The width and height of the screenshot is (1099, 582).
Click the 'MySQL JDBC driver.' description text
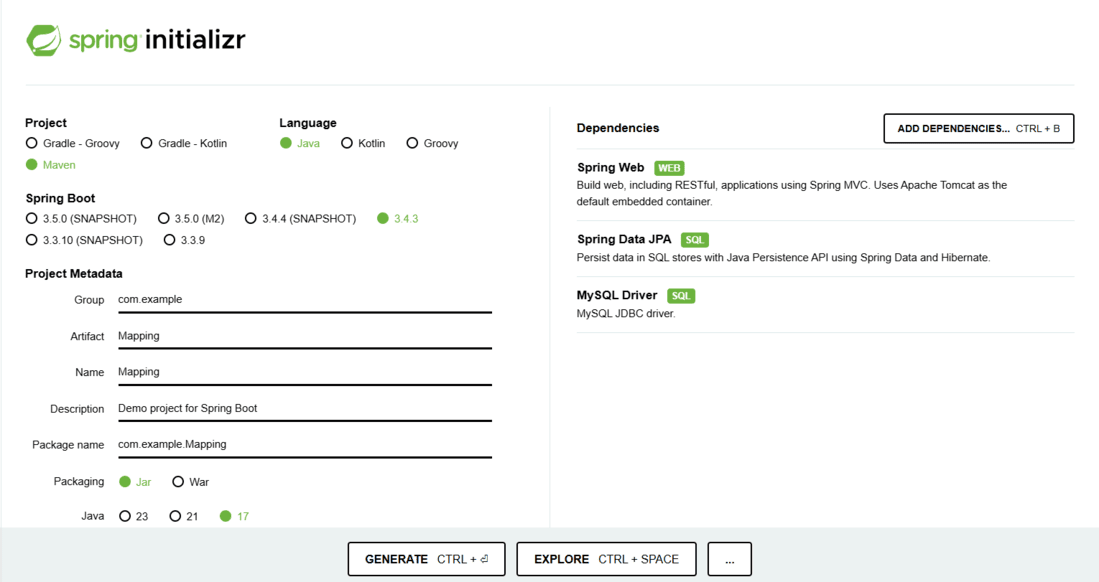(626, 313)
